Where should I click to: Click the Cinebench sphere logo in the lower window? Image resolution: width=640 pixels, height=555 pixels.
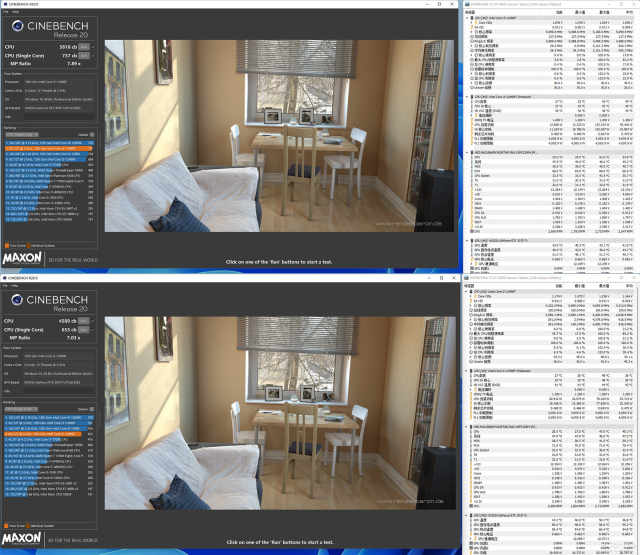pyautogui.click(x=17, y=301)
